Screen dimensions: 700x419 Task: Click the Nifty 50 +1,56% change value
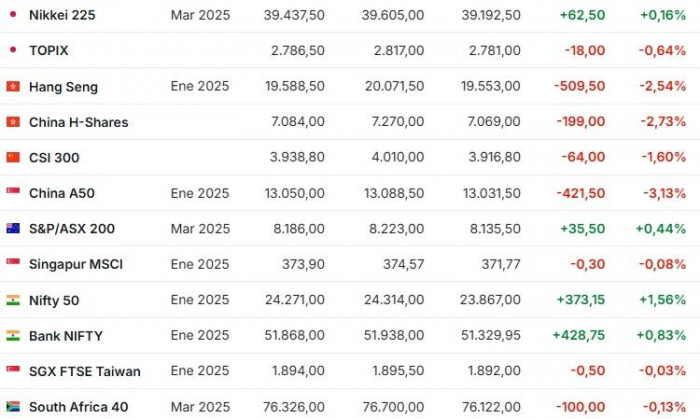[x=662, y=299]
